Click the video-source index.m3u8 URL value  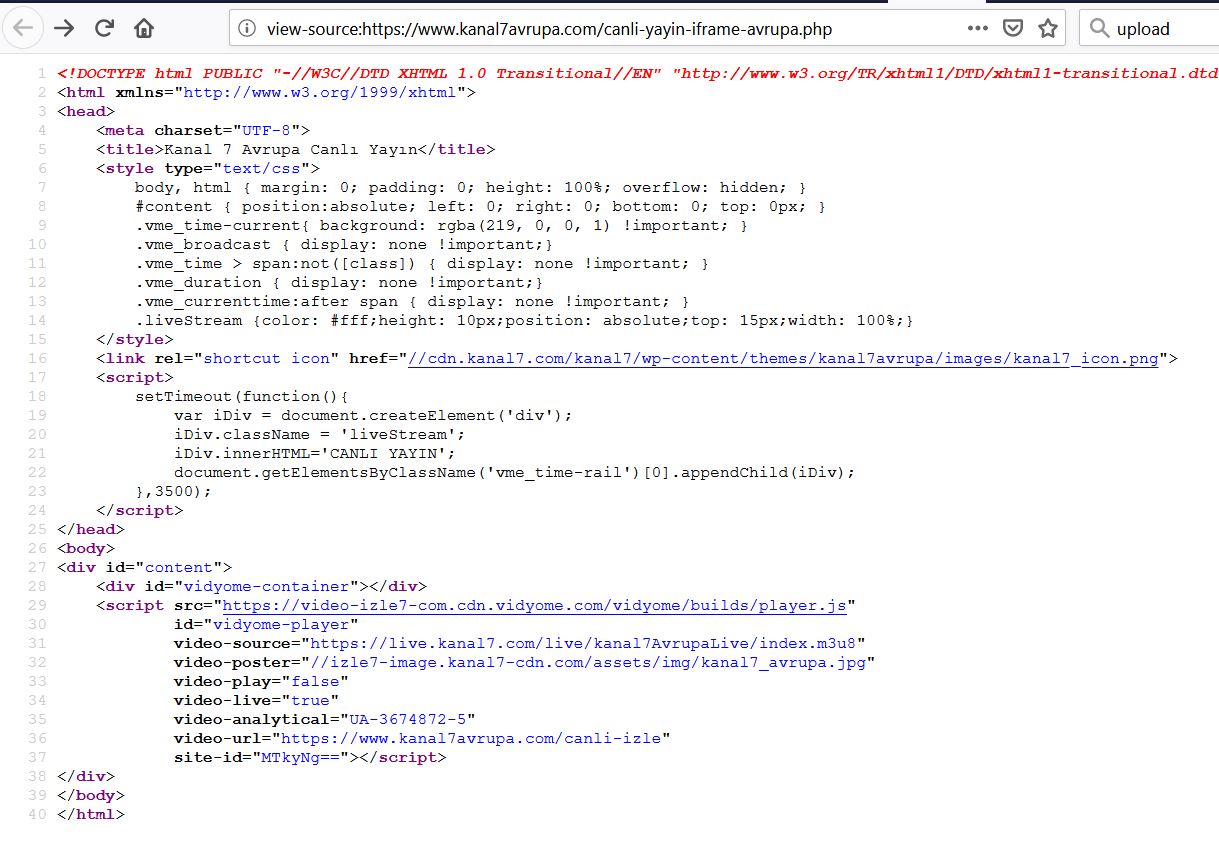click(x=583, y=643)
